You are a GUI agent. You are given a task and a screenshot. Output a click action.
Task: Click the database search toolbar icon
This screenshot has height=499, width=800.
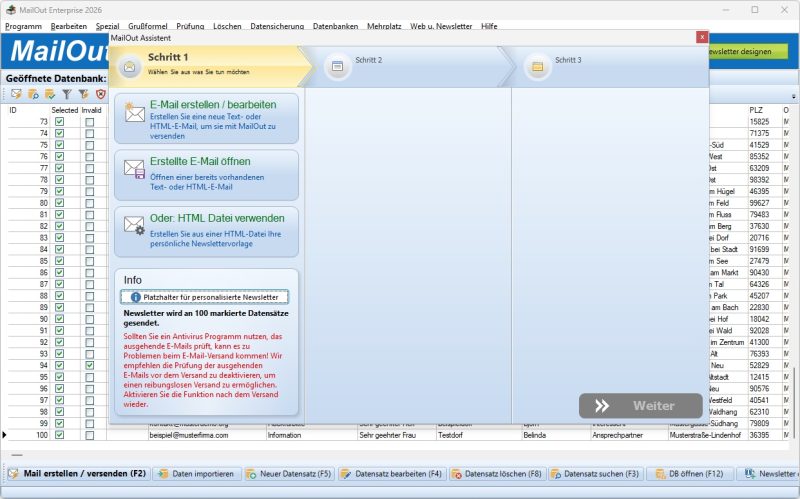click(33, 94)
